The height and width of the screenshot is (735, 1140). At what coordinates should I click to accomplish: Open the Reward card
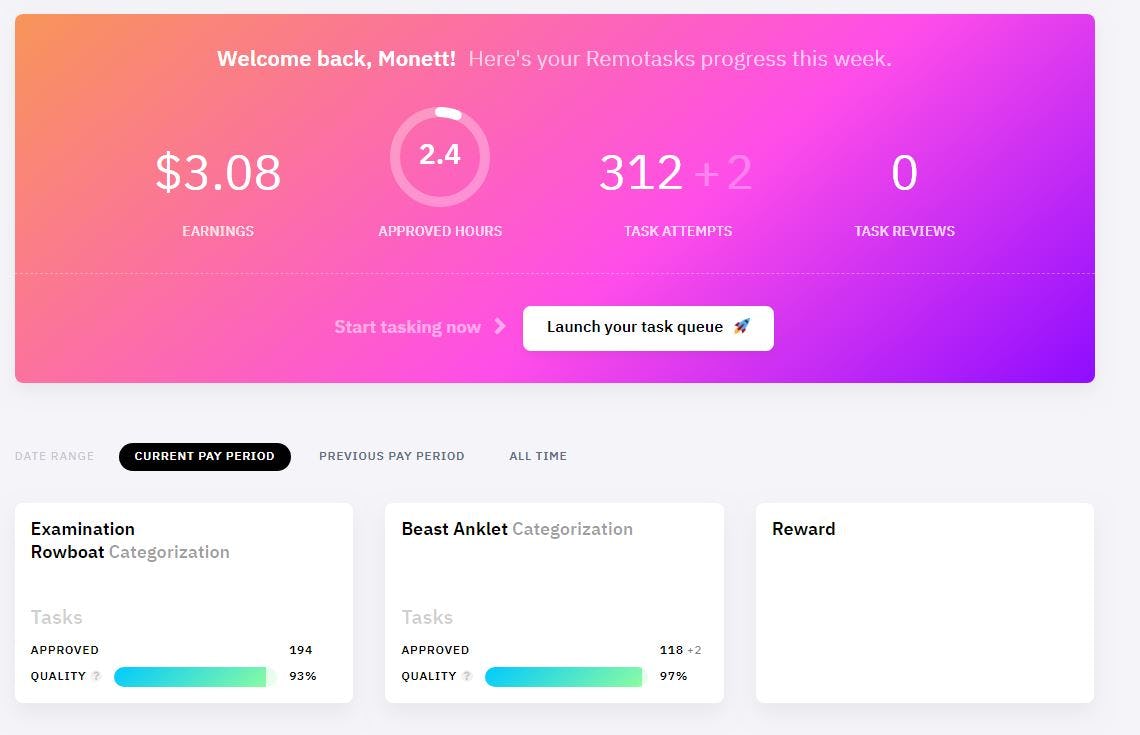pos(924,602)
